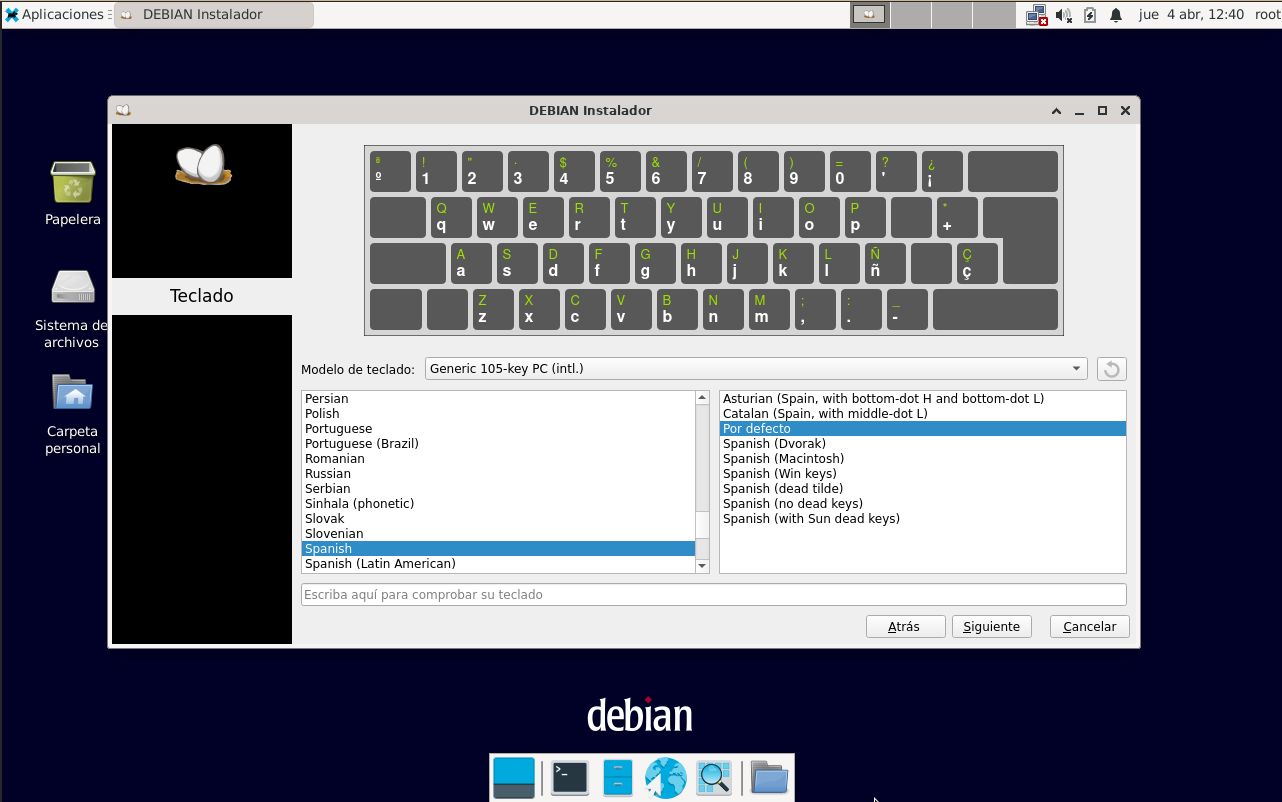Image resolution: width=1282 pixels, height=802 pixels.
Task: Open the Carpeta personal desktop icon
Action: coord(73,393)
